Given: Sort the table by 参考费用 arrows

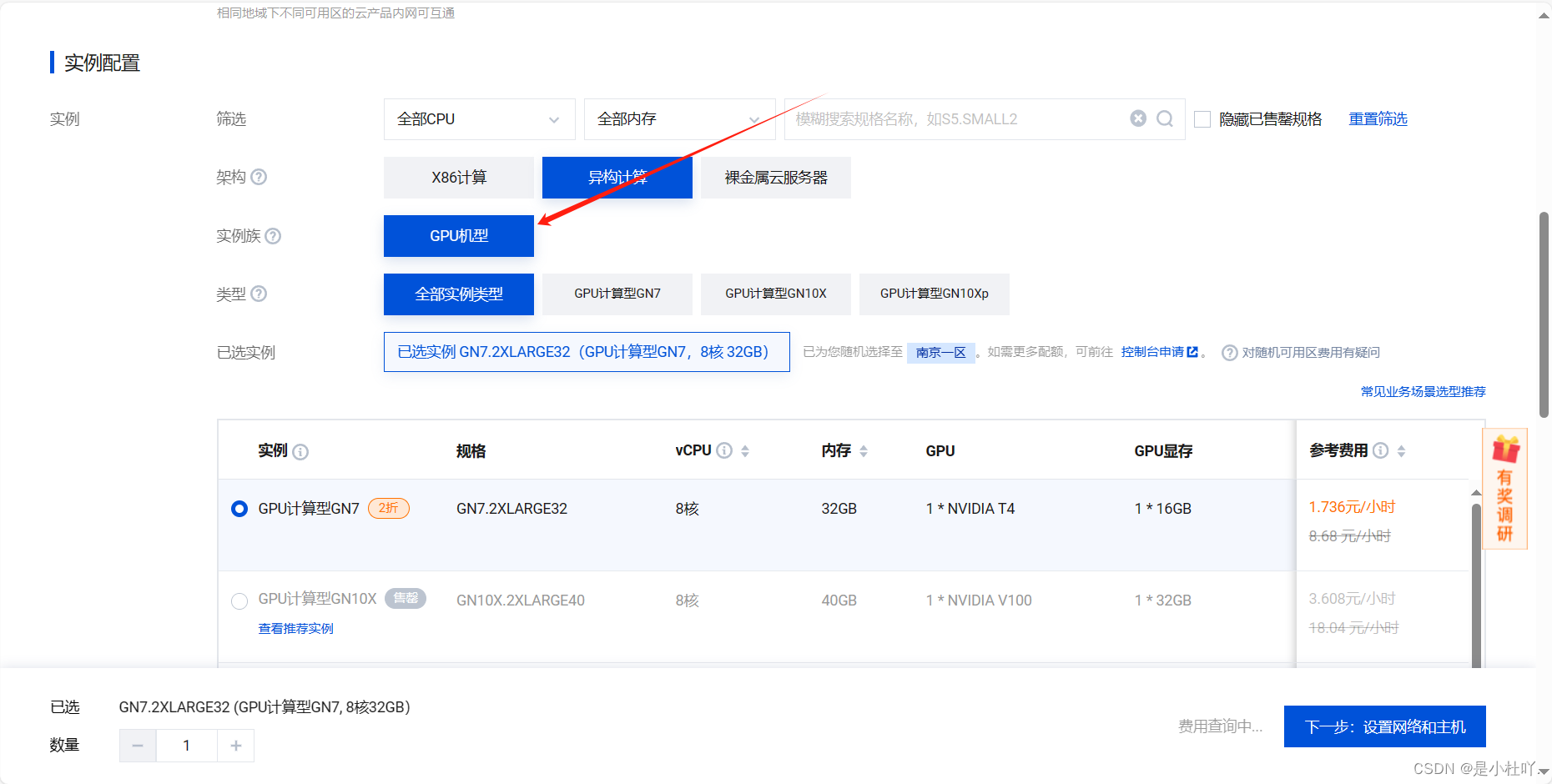Looking at the screenshot, I should (x=1401, y=451).
